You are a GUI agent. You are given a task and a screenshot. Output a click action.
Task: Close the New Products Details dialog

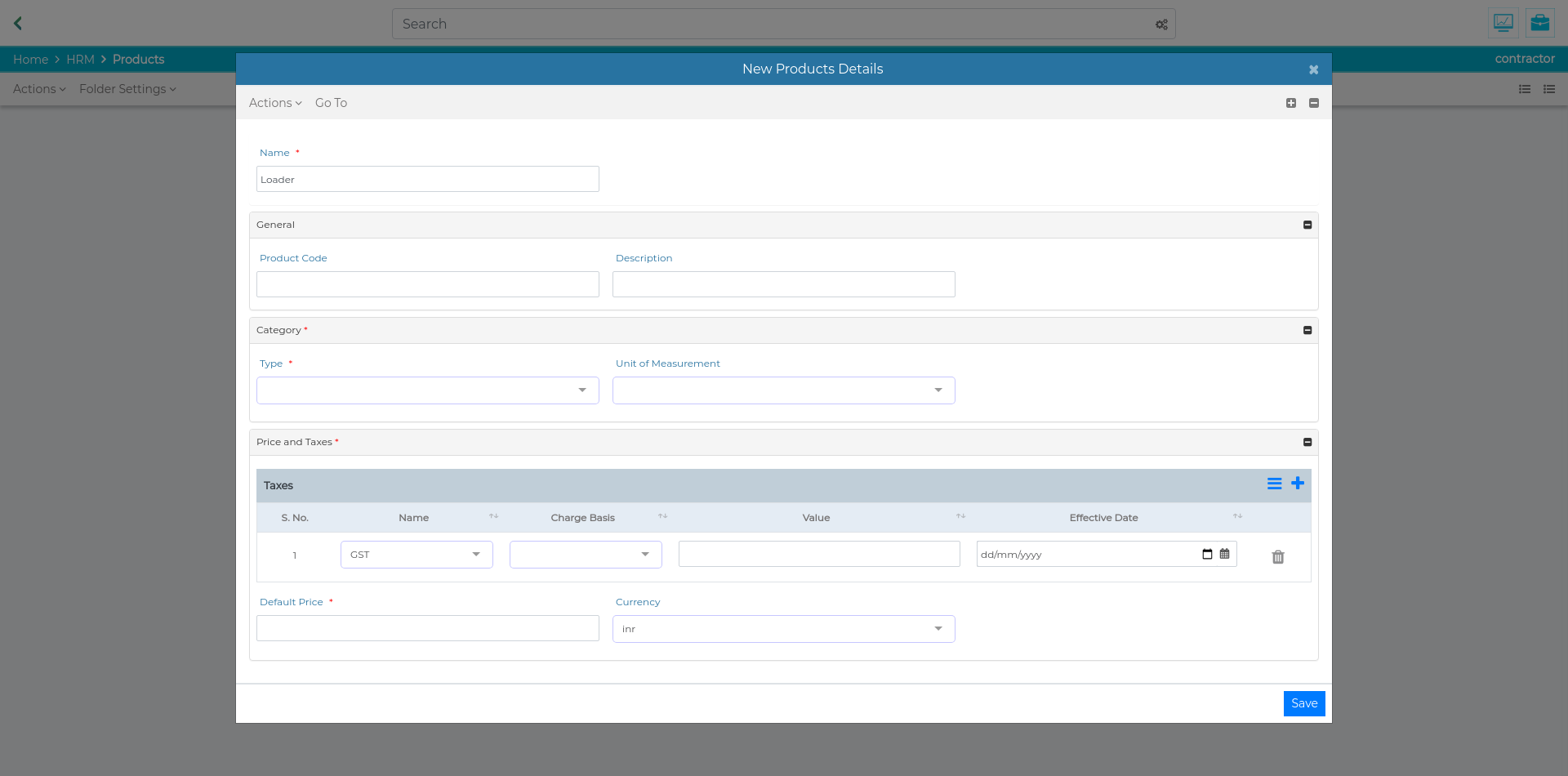tap(1314, 69)
